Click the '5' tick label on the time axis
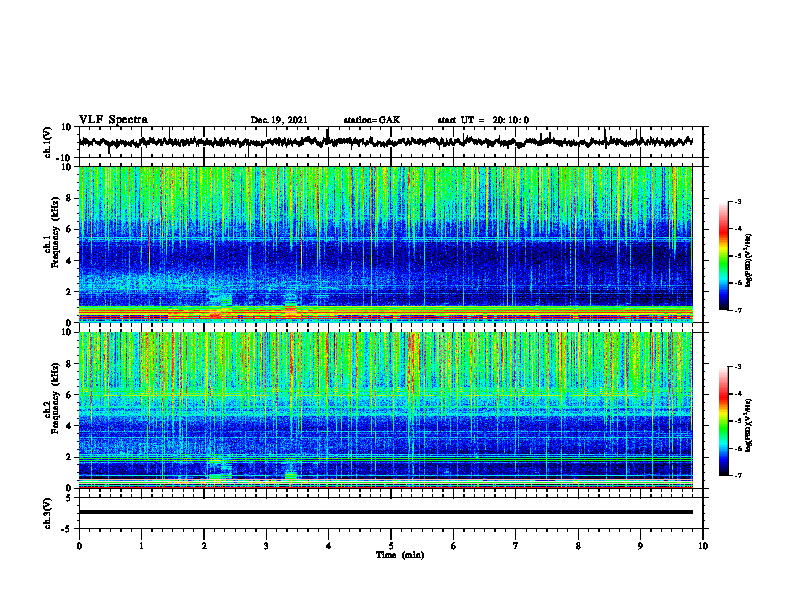792x612 pixels. pos(391,546)
